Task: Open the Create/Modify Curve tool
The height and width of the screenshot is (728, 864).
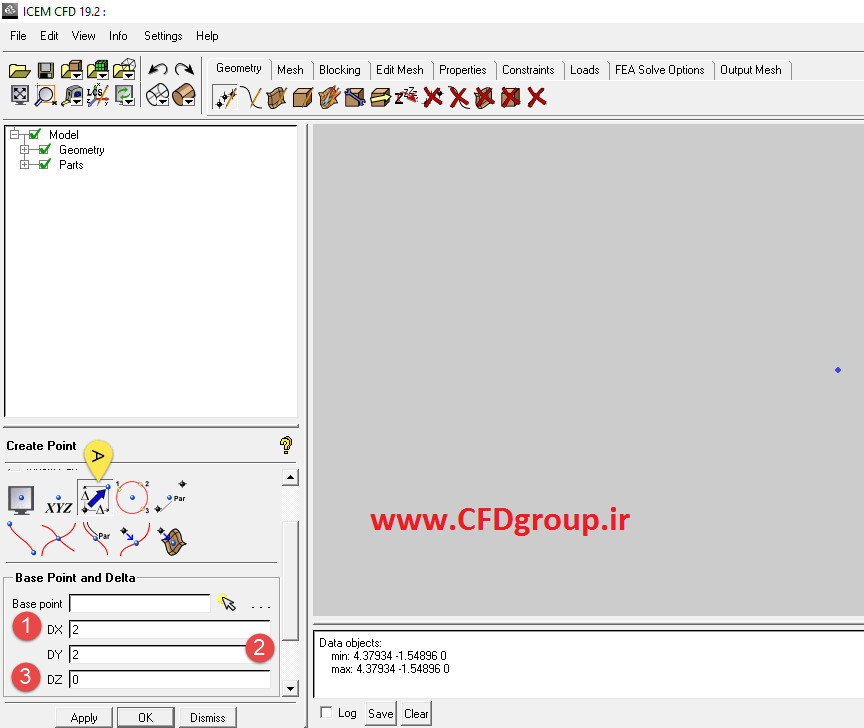Action: pyautogui.click(x=252, y=98)
